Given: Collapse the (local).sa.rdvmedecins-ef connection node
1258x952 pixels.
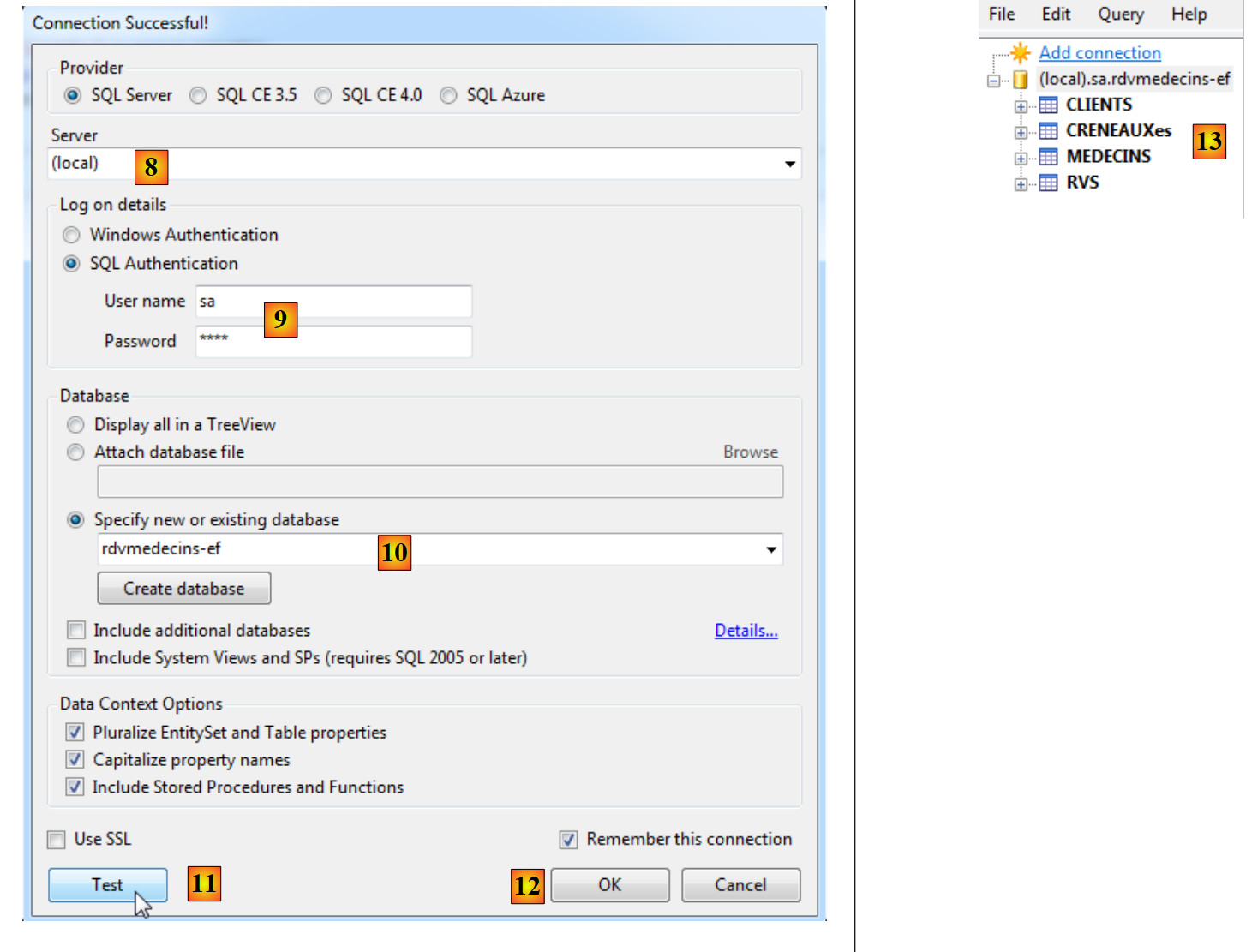Looking at the screenshot, I should click(993, 81).
